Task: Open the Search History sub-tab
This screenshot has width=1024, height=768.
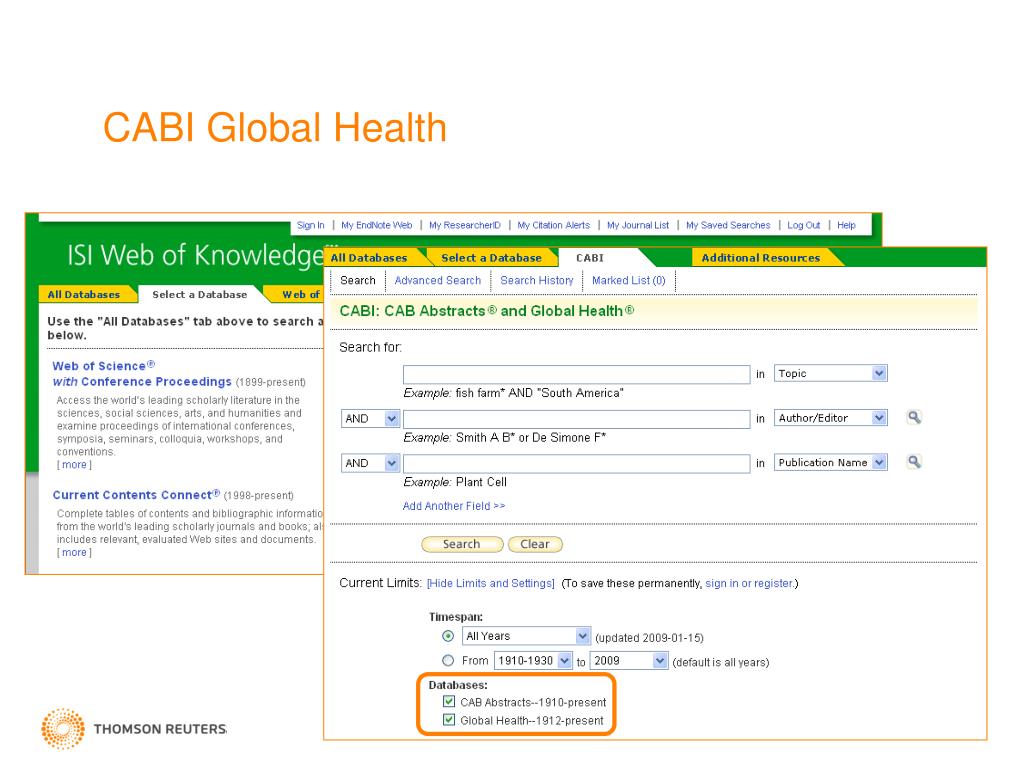Action: (537, 280)
